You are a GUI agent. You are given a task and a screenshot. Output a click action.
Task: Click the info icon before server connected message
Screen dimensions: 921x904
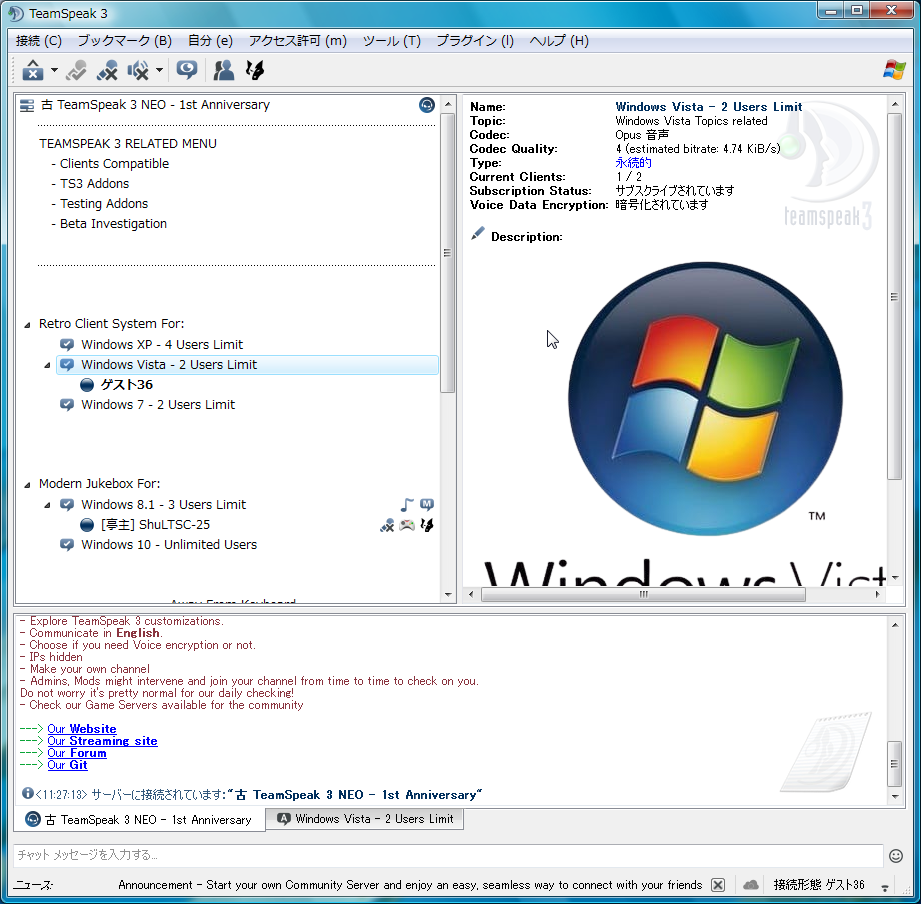click(28, 794)
